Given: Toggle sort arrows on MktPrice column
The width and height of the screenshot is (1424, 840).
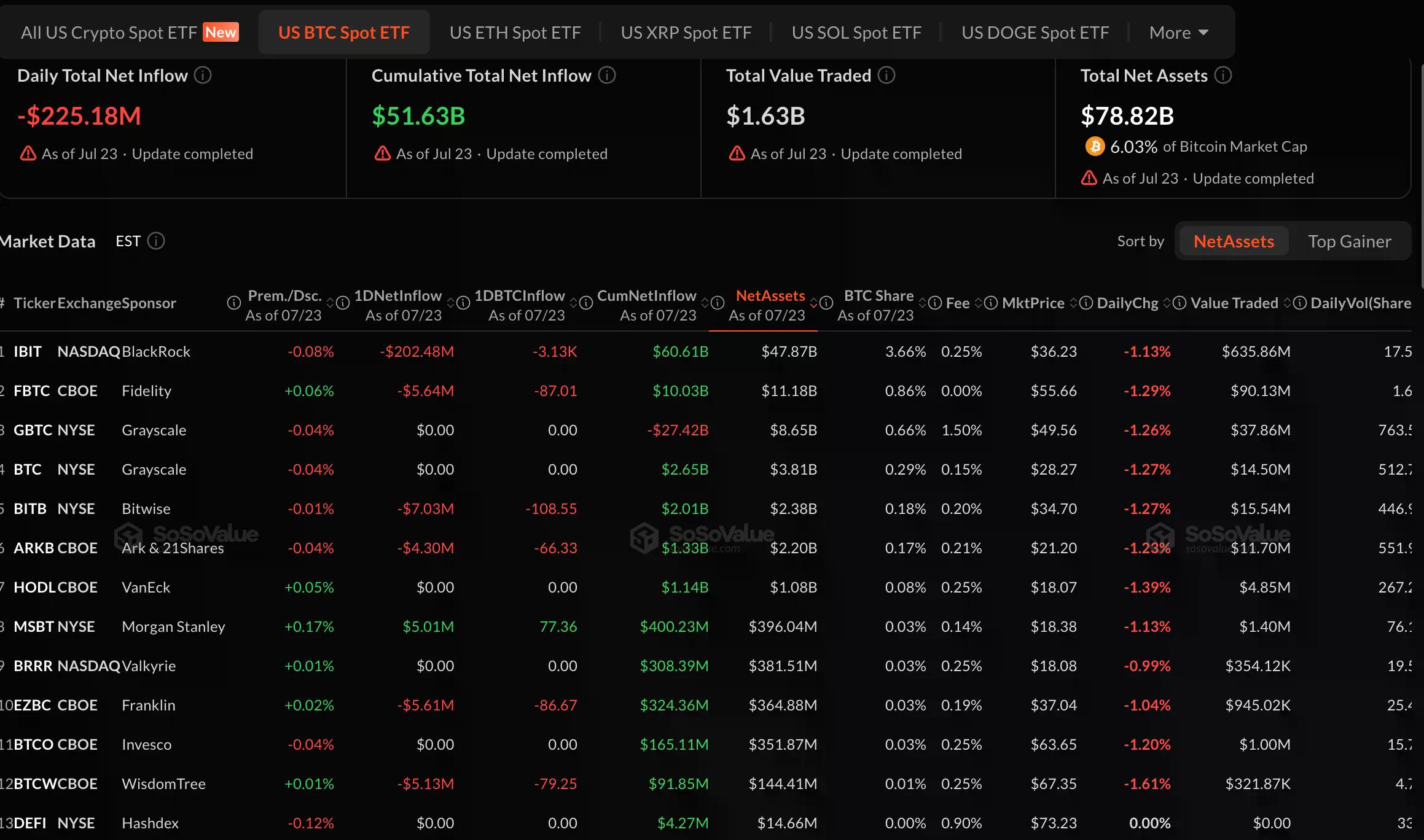Looking at the screenshot, I should tap(1073, 303).
